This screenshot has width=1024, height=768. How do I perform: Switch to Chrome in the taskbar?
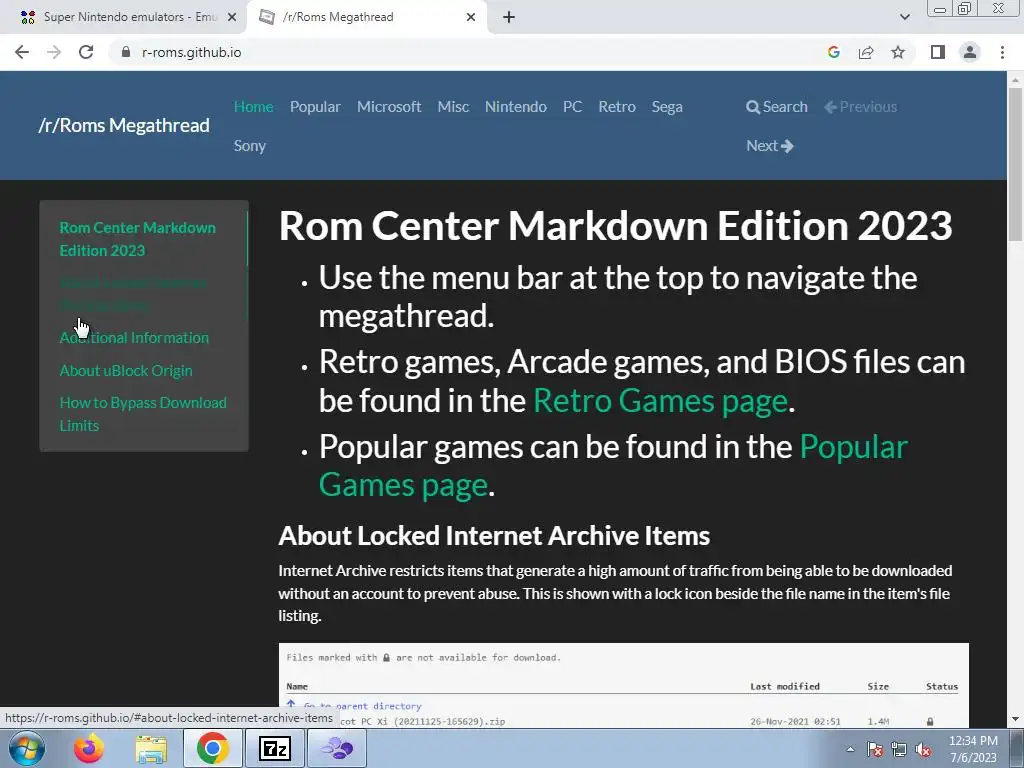(x=212, y=748)
